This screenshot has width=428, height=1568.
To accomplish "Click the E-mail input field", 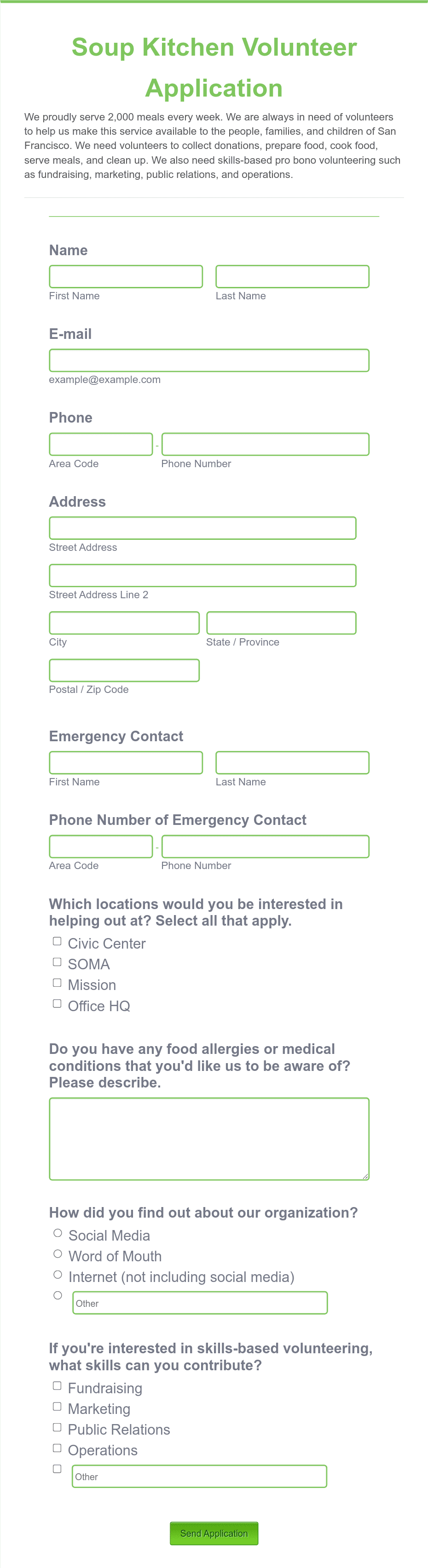I will (209, 360).
